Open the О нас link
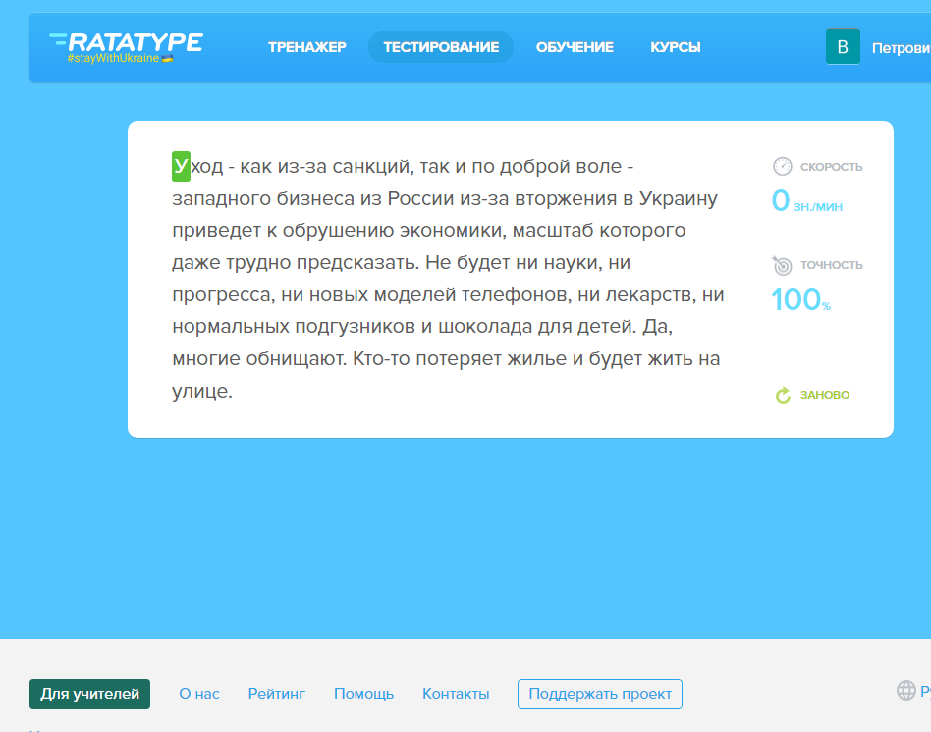This screenshot has height=732, width=931. point(199,694)
